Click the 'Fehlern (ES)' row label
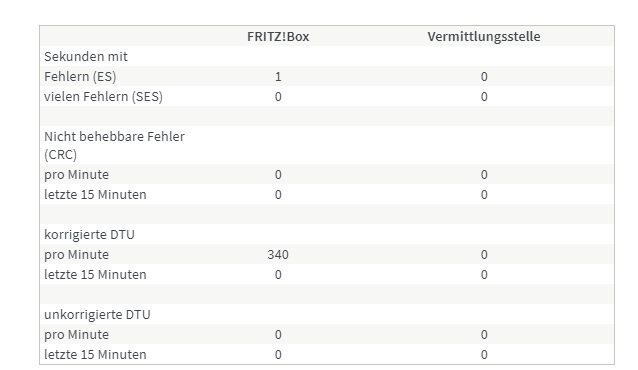Screen dimensions: 638x370 tap(80, 77)
